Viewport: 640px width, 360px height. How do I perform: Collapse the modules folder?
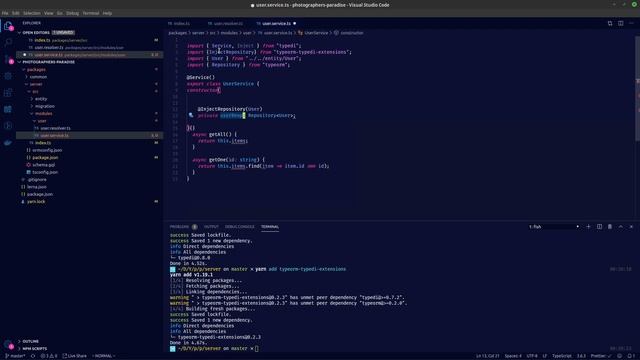pyautogui.click(x=43, y=113)
